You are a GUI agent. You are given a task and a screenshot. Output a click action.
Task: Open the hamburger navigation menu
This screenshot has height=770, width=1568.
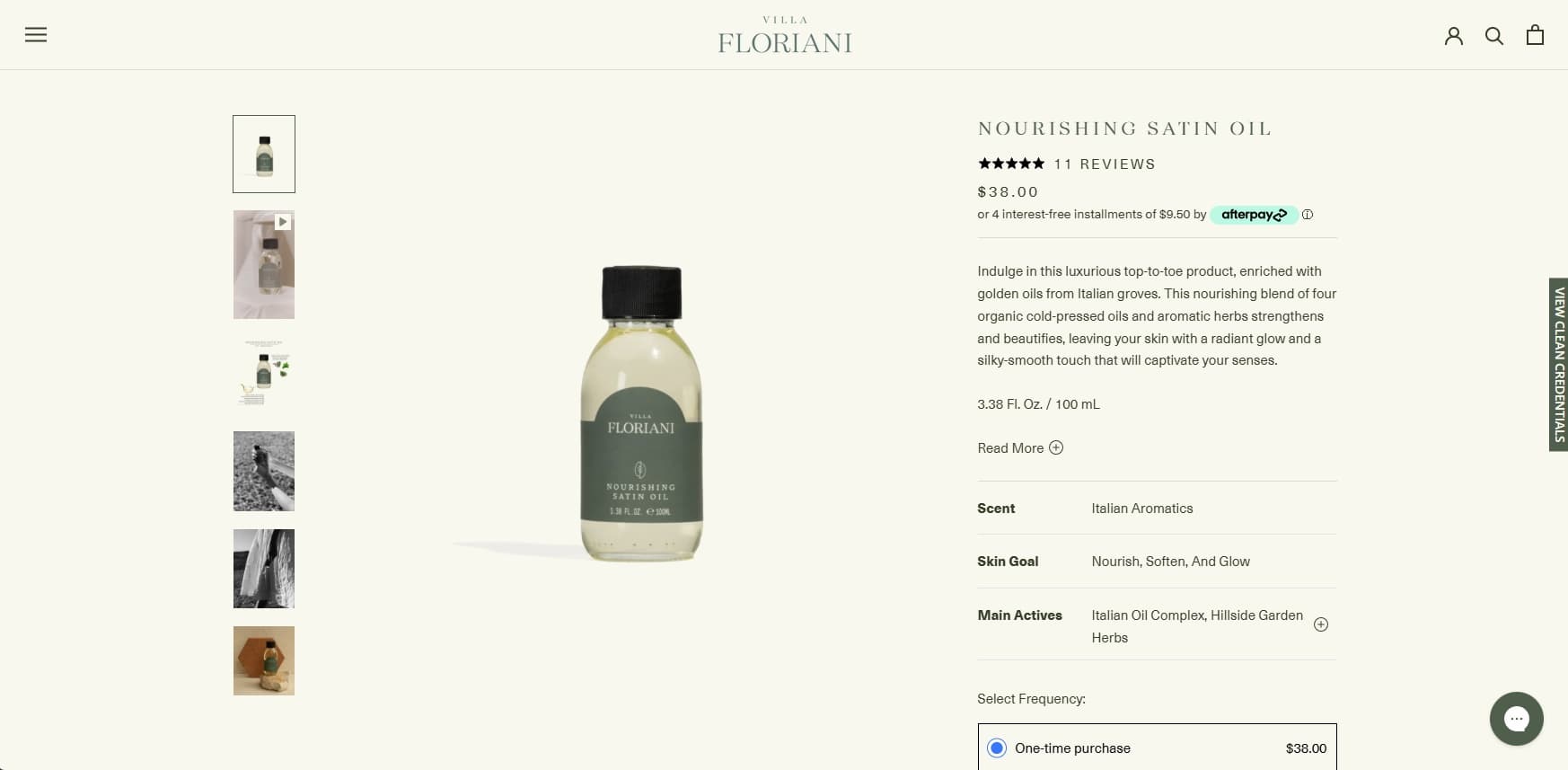(36, 35)
